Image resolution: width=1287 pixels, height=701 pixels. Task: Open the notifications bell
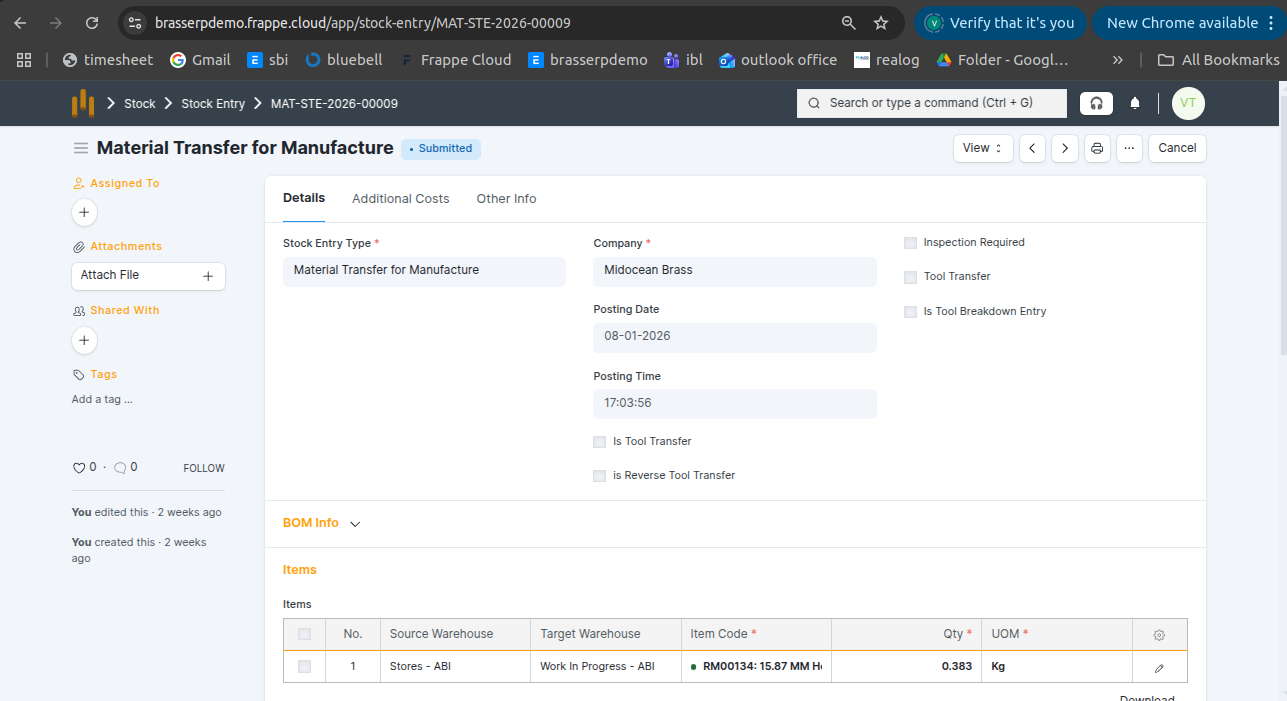(x=1135, y=103)
